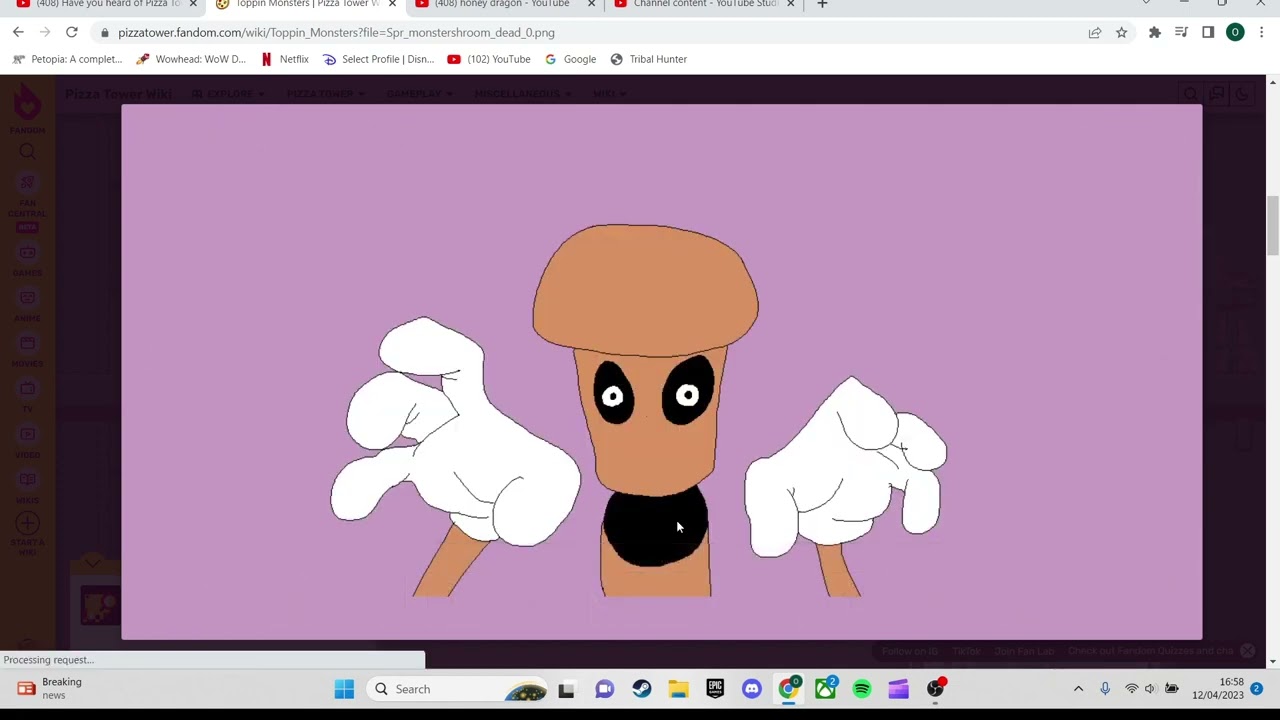View site information lock icon
1280x720 pixels.
pyautogui.click(x=104, y=32)
